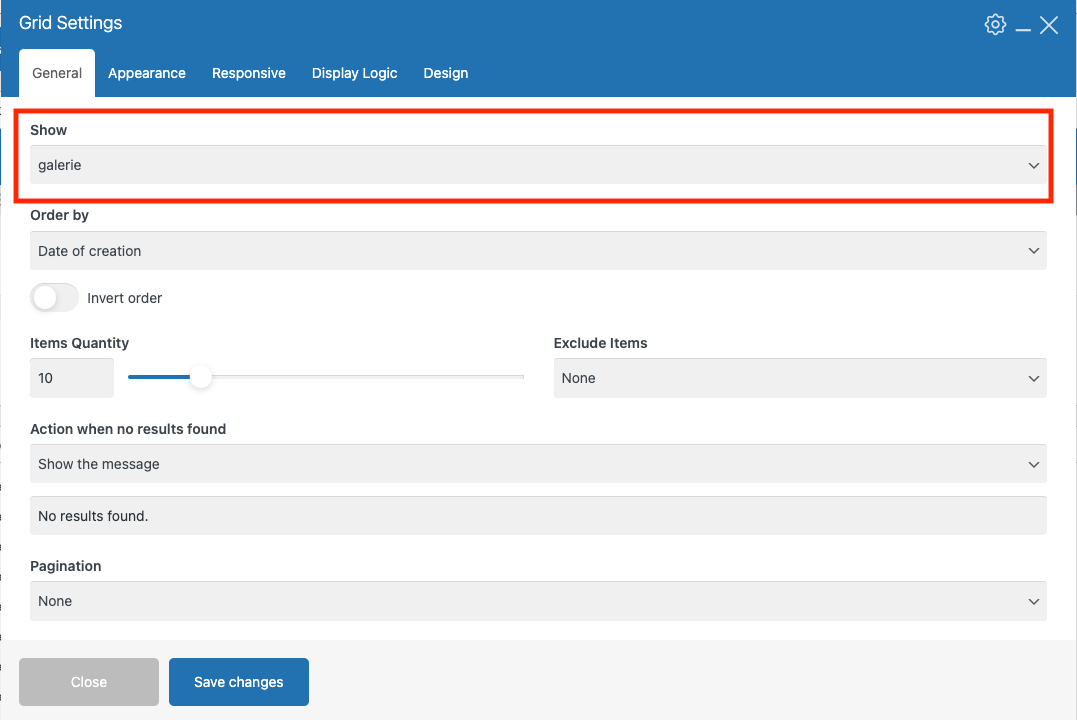This screenshot has width=1077, height=720.
Task: Click the No results found message field
Action: coord(538,516)
